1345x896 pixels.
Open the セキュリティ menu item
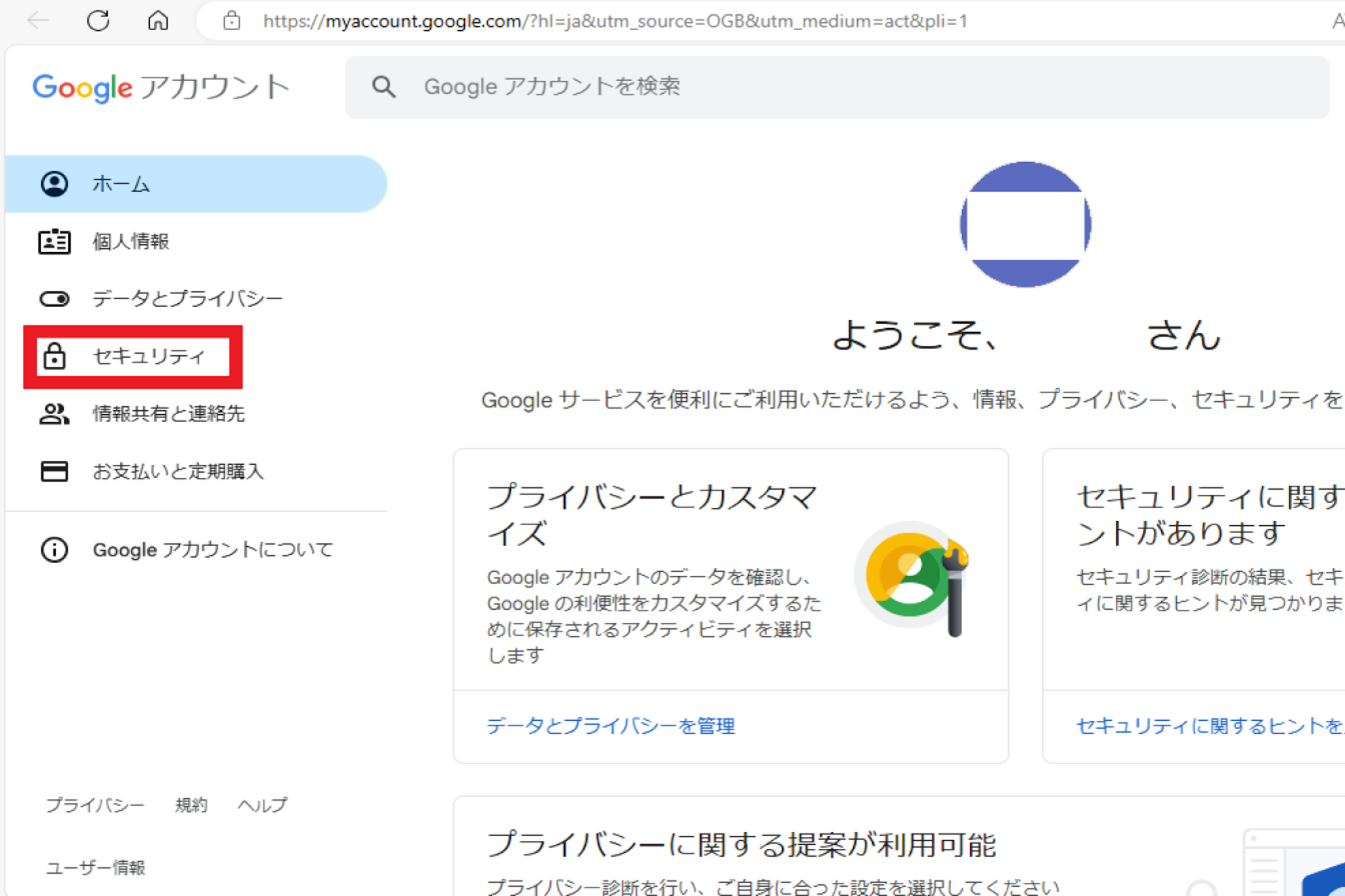click(x=148, y=356)
